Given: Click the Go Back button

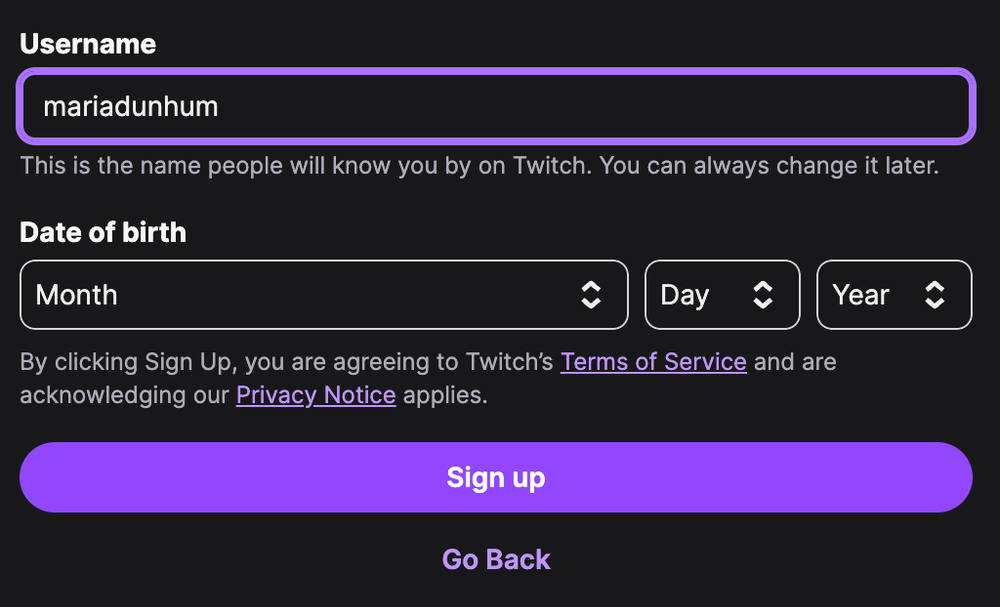Looking at the screenshot, I should pos(496,559).
